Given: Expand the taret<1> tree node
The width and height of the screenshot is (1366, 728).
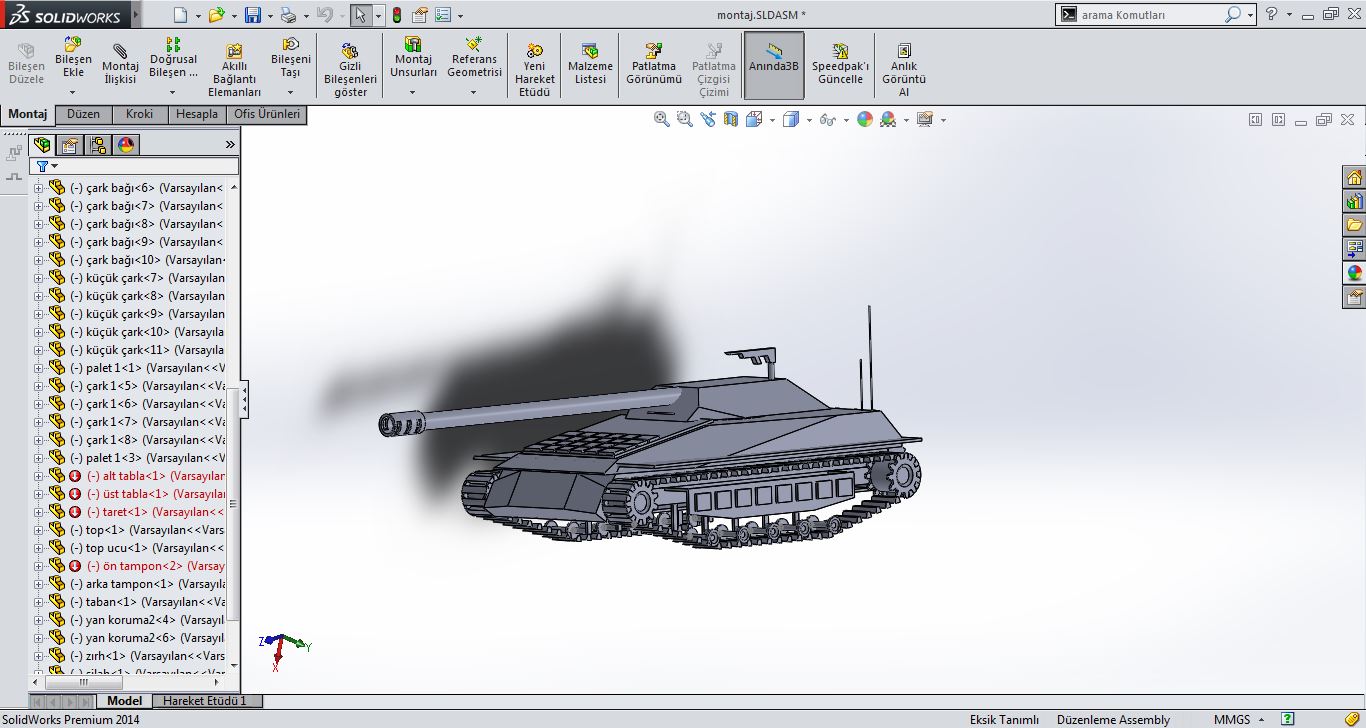Looking at the screenshot, I should (39, 512).
